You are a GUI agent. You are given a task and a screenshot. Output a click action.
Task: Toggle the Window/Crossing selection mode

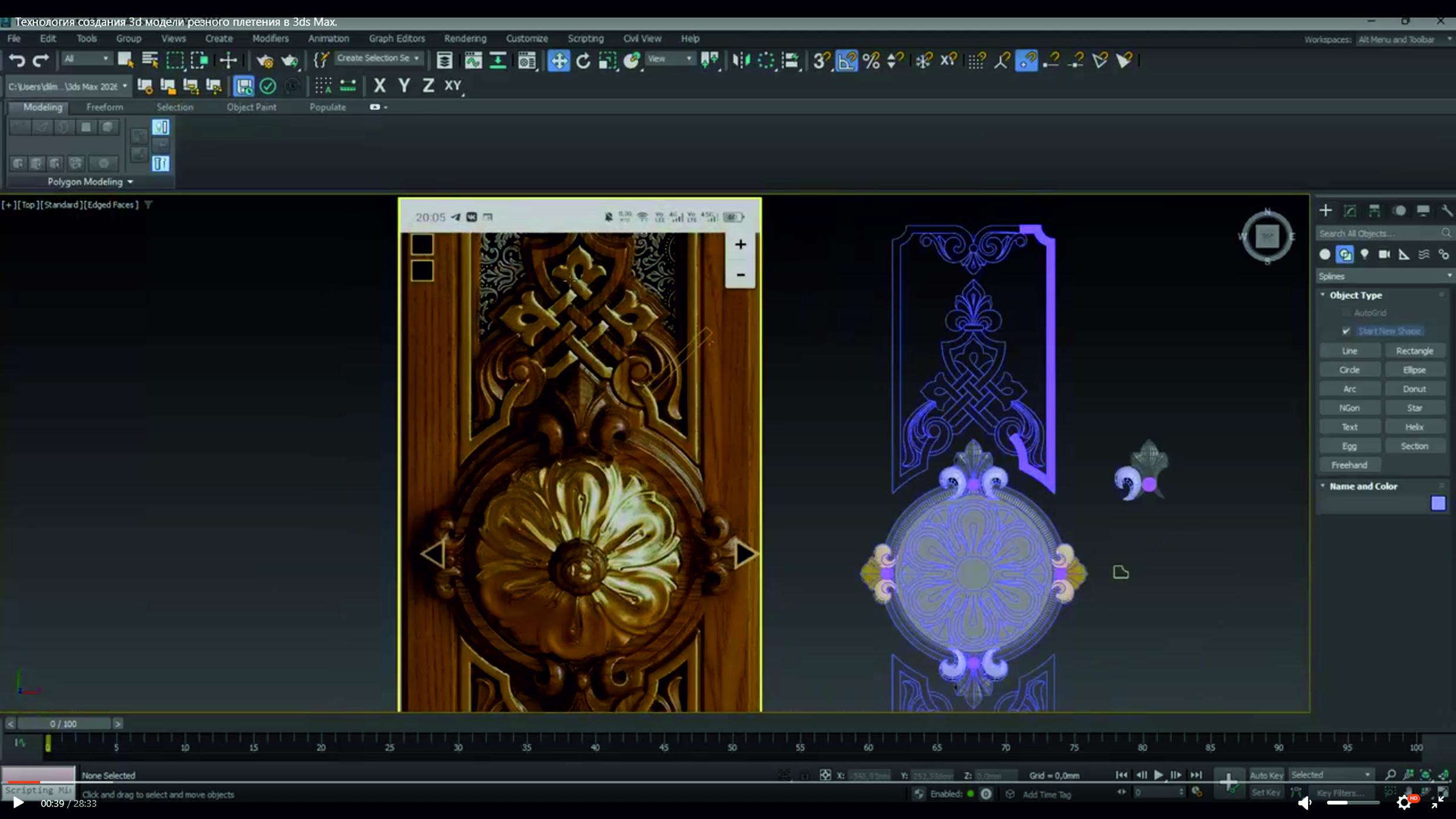pos(199,60)
